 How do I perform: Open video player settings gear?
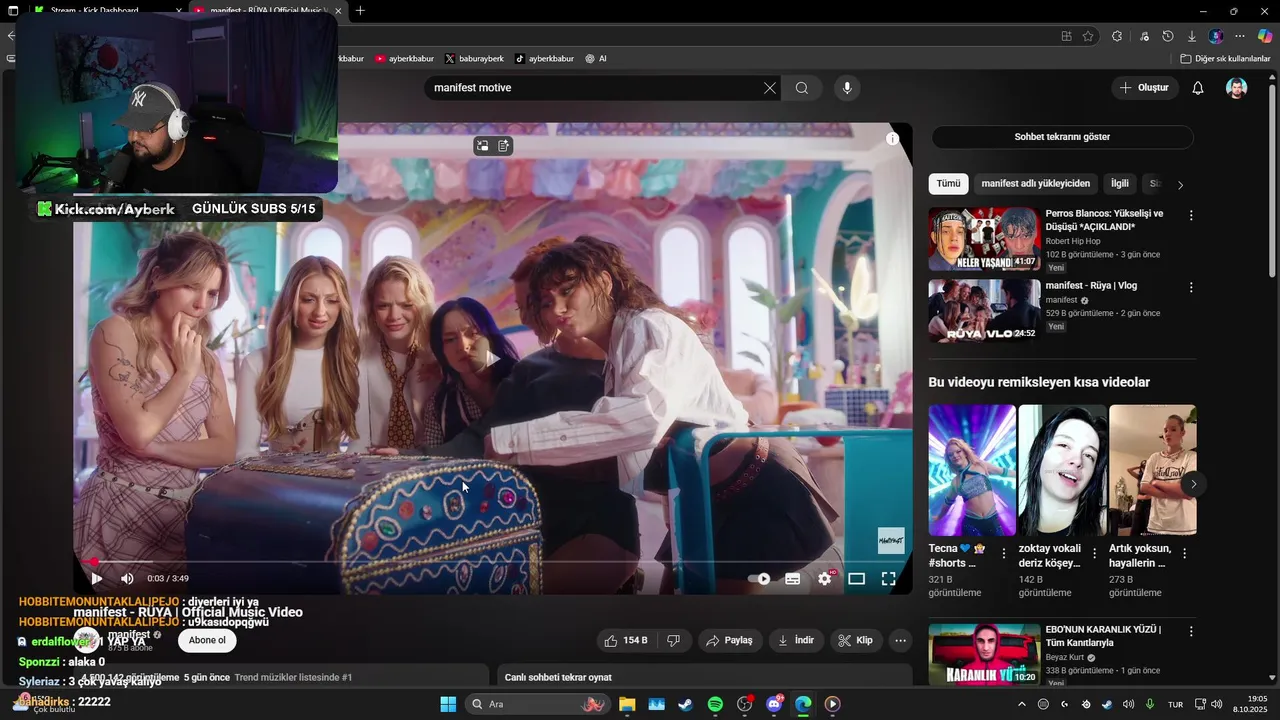[x=825, y=578]
